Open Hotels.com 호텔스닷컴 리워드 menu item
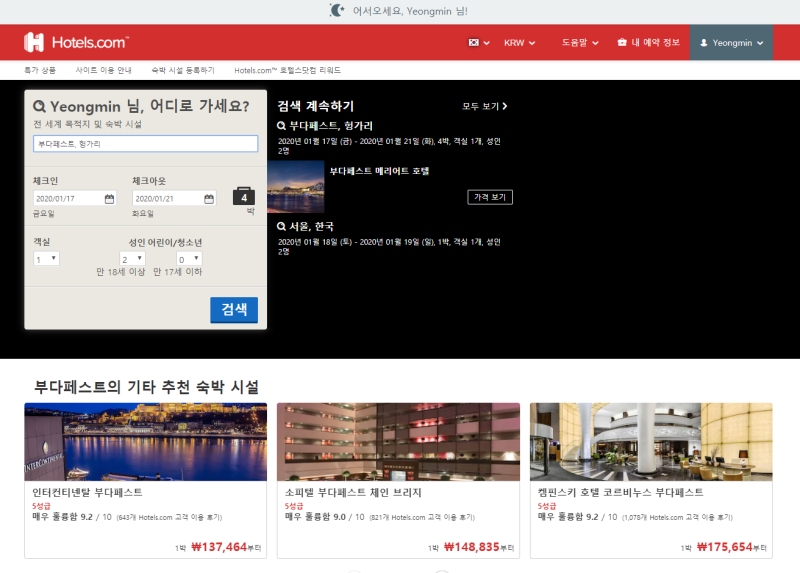The width and height of the screenshot is (800, 573). (x=288, y=70)
